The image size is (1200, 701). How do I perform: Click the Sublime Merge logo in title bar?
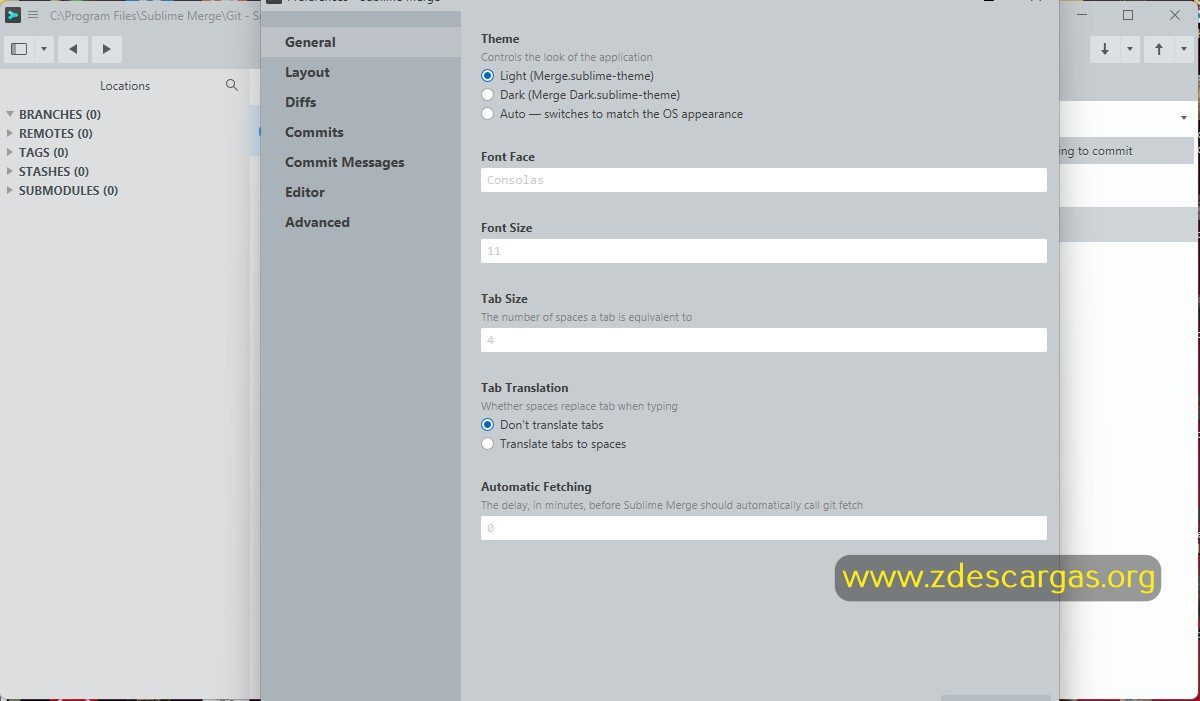(14, 15)
